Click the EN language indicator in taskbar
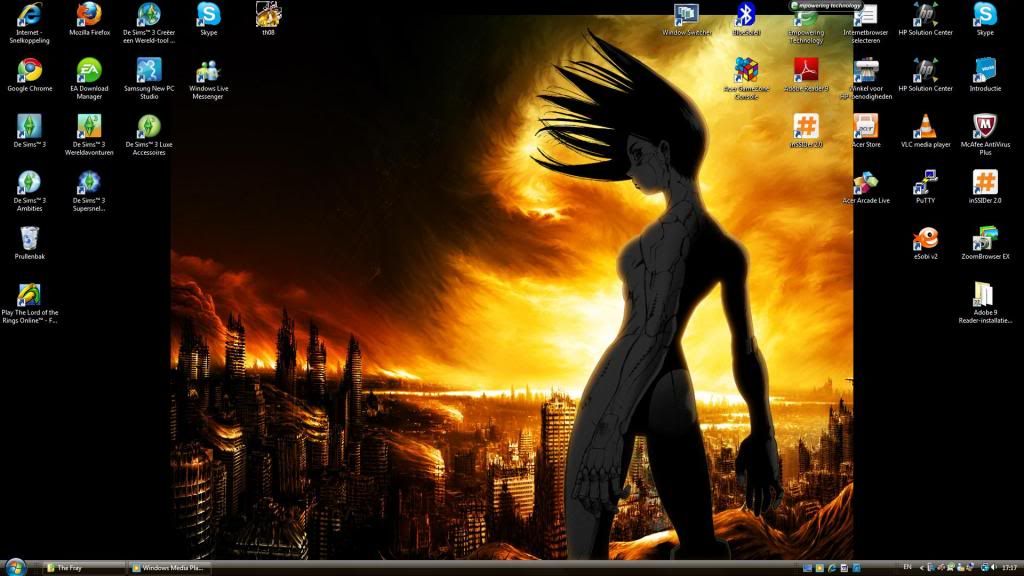Viewport: 1024px width, 576px height. (907, 567)
